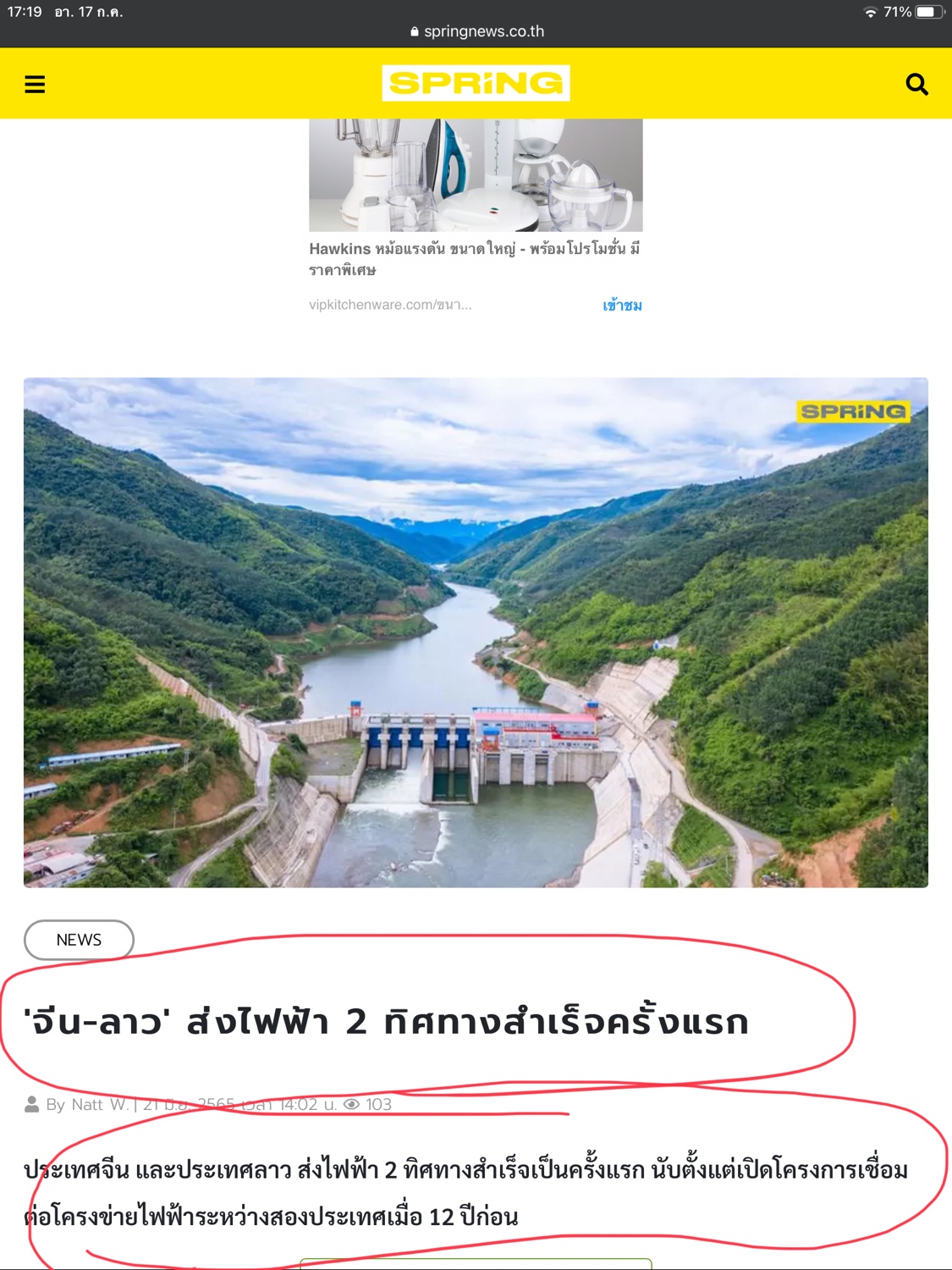This screenshot has width=952, height=1270.
Task: Tap the 17:19 clock in status bar
Action: [x=25, y=12]
